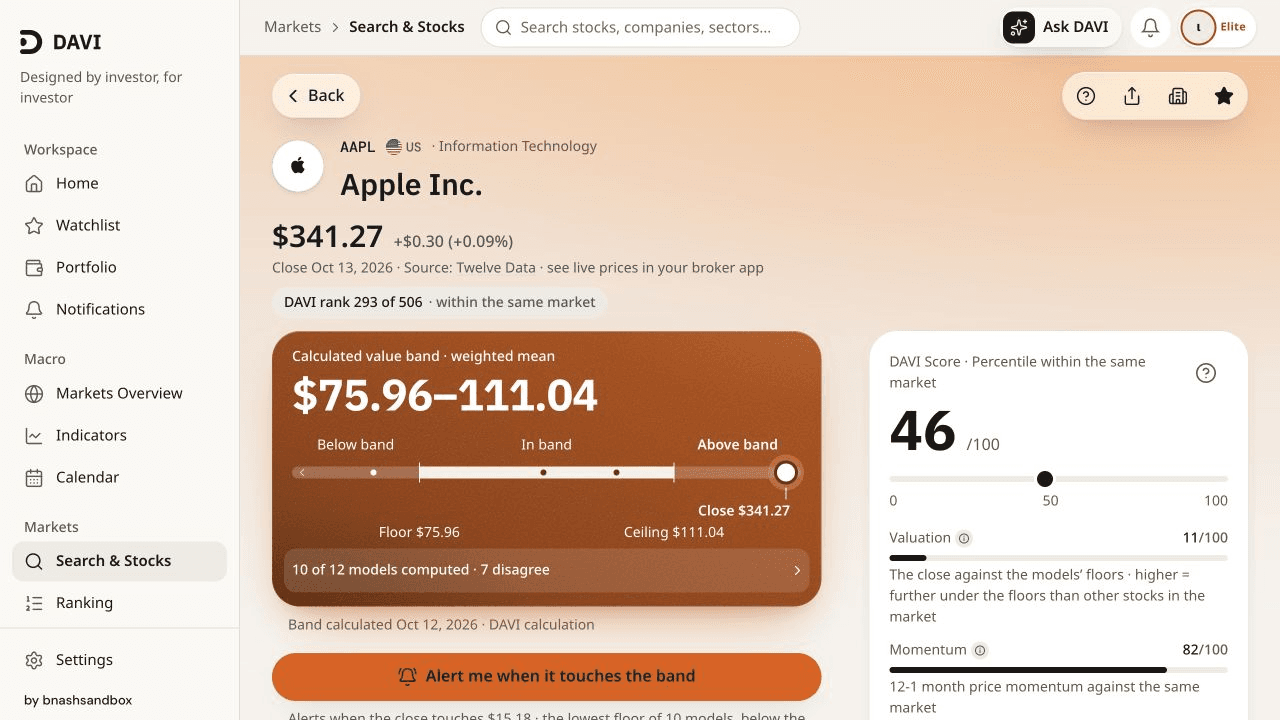Click the share/export icon
The height and width of the screenshot is (720, 1280).
(x=1132, y=96)
